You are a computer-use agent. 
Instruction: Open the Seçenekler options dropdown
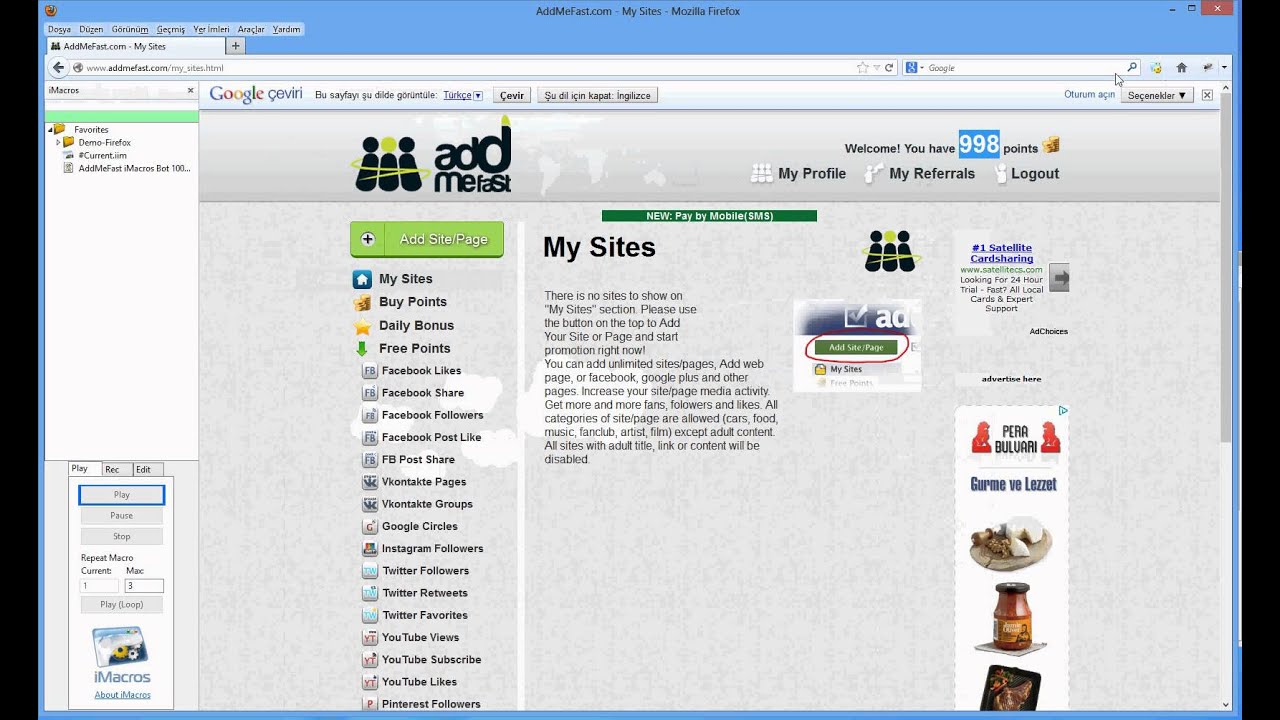click(x=1156, y=95)
